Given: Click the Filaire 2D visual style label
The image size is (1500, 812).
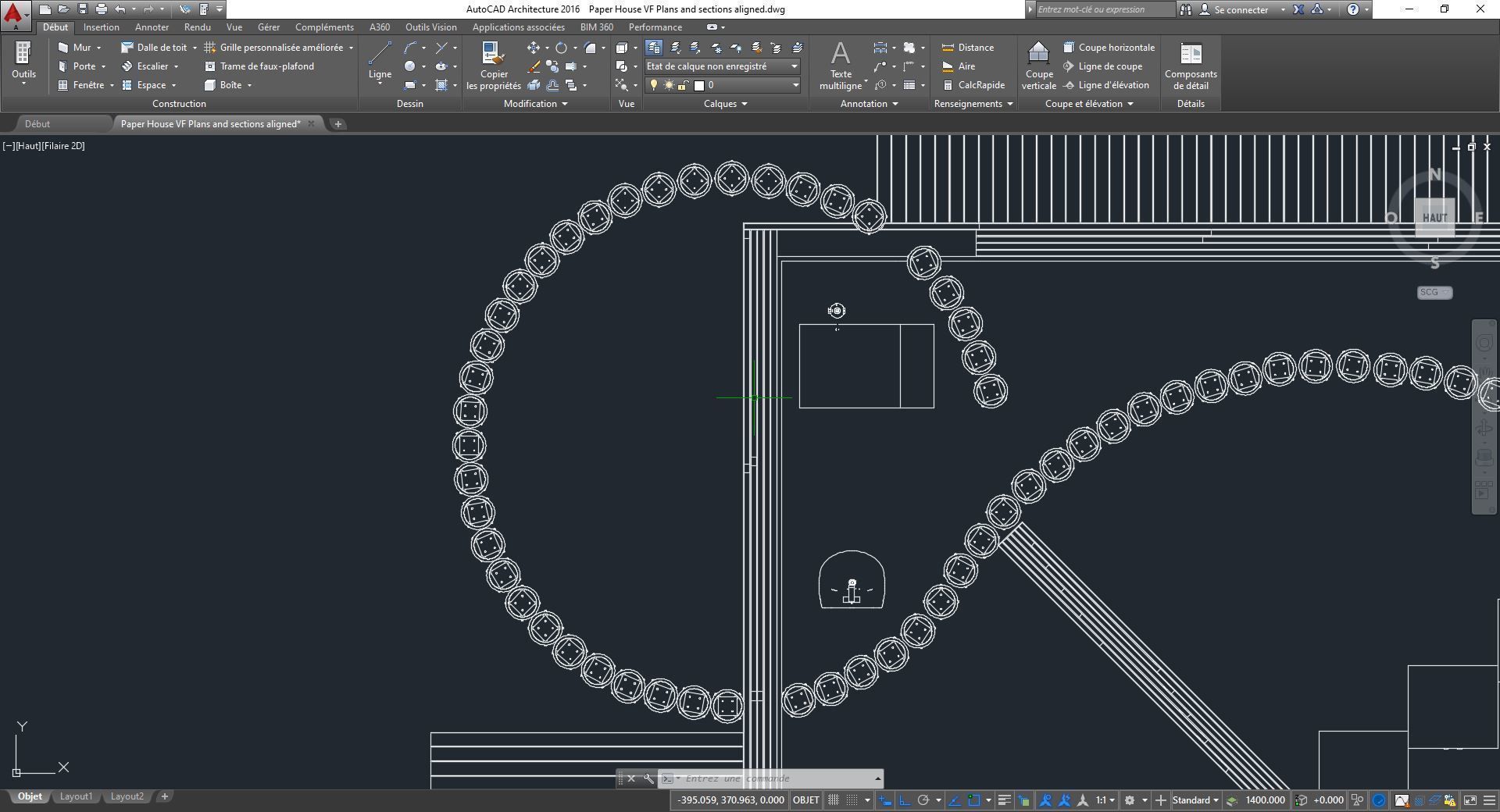Looking at the screenshot, I should 63,146.
